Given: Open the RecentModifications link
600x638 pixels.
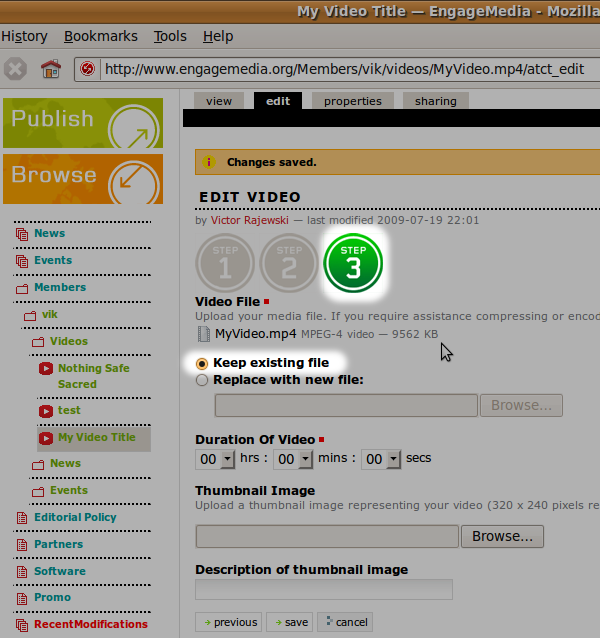Looking at the screenshot, I should tap(91, 624).
